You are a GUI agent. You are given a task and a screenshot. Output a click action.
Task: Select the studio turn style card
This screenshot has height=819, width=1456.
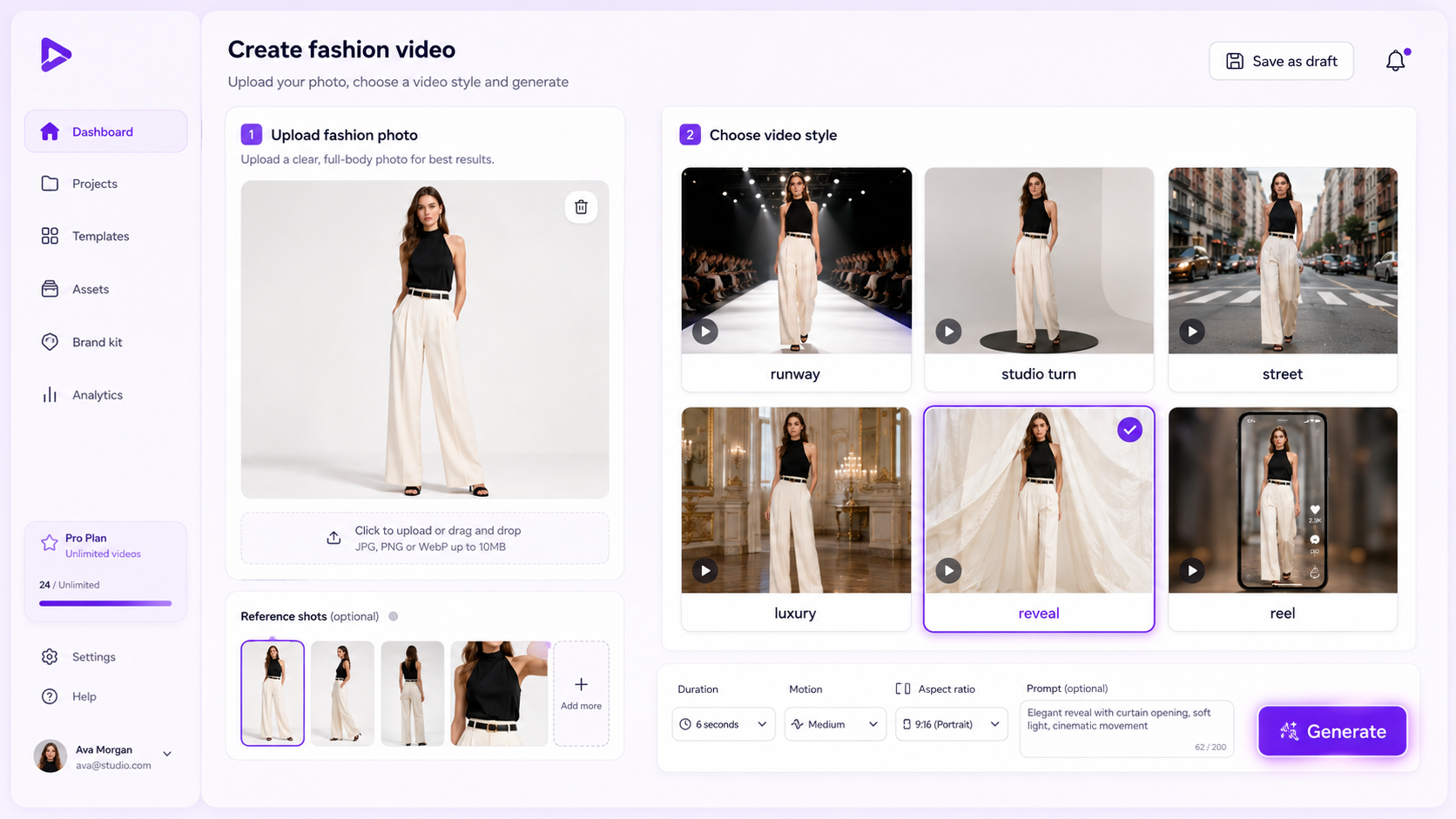(x=1039, y=279)
